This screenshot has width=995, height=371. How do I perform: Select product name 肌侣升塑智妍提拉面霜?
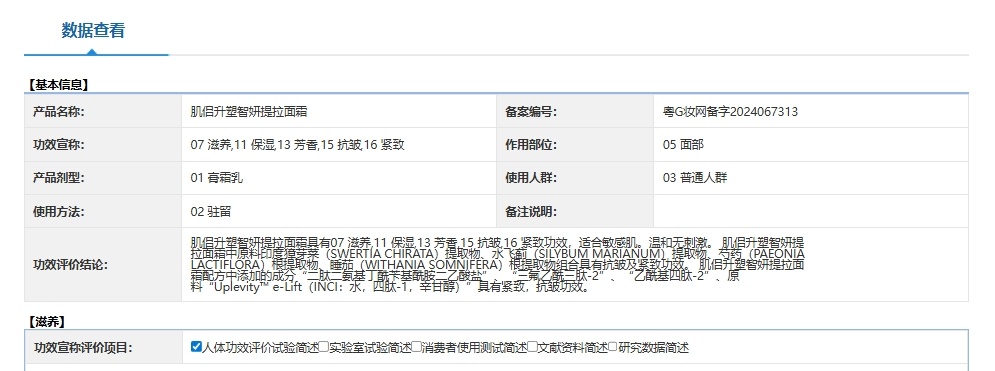249,112
